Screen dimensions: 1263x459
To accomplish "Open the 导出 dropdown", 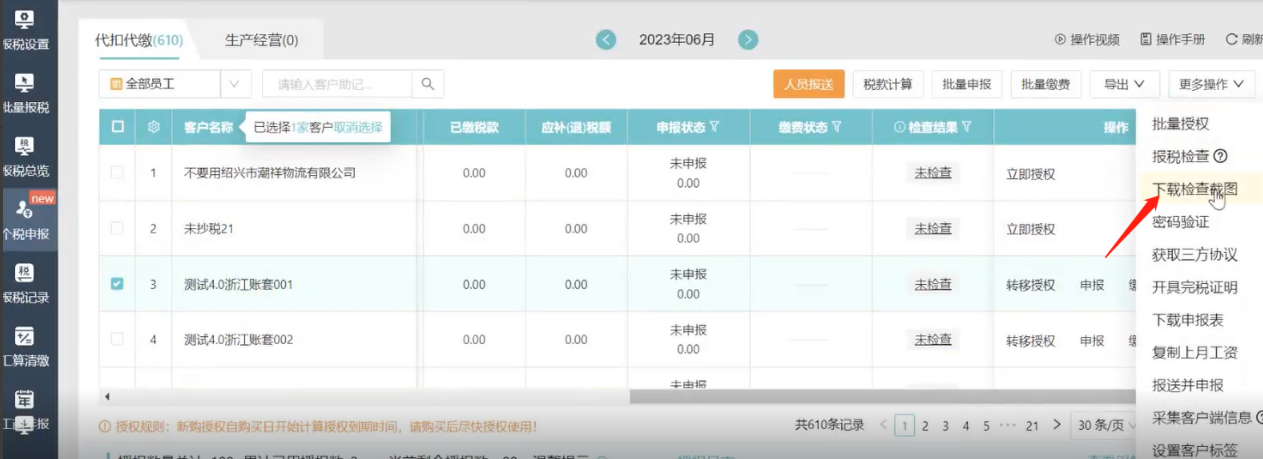I will point(1124,84).
